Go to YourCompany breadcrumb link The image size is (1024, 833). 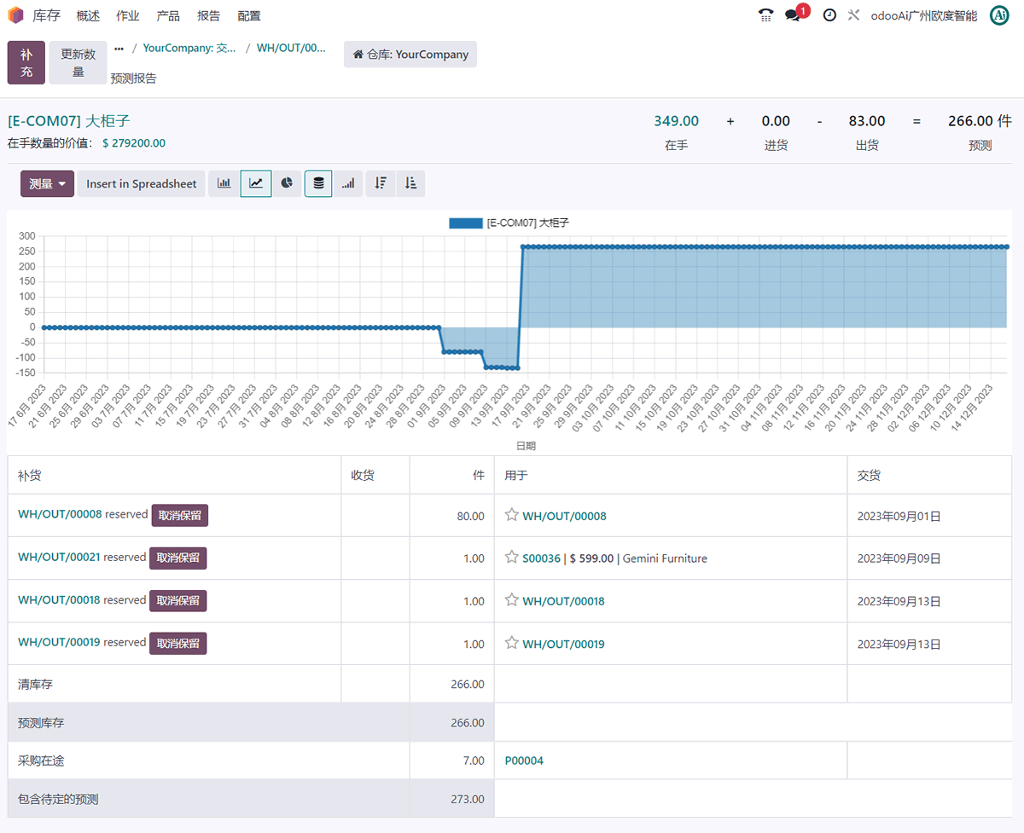tap(189, 48)
